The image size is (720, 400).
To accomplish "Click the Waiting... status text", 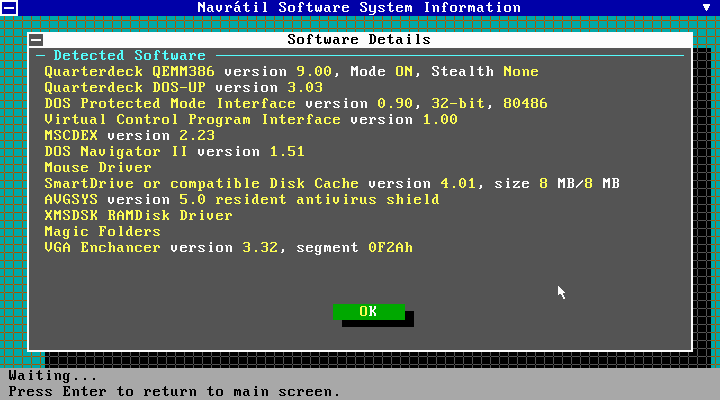I will tap(53, 376).
